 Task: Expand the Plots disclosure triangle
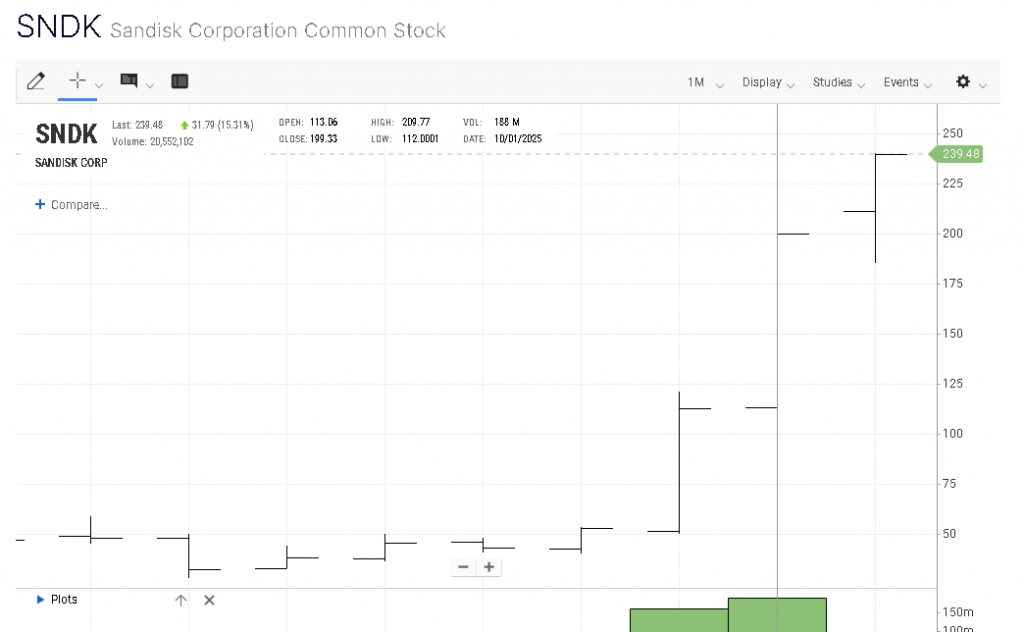pyautogui.click(x=40, y=600)
